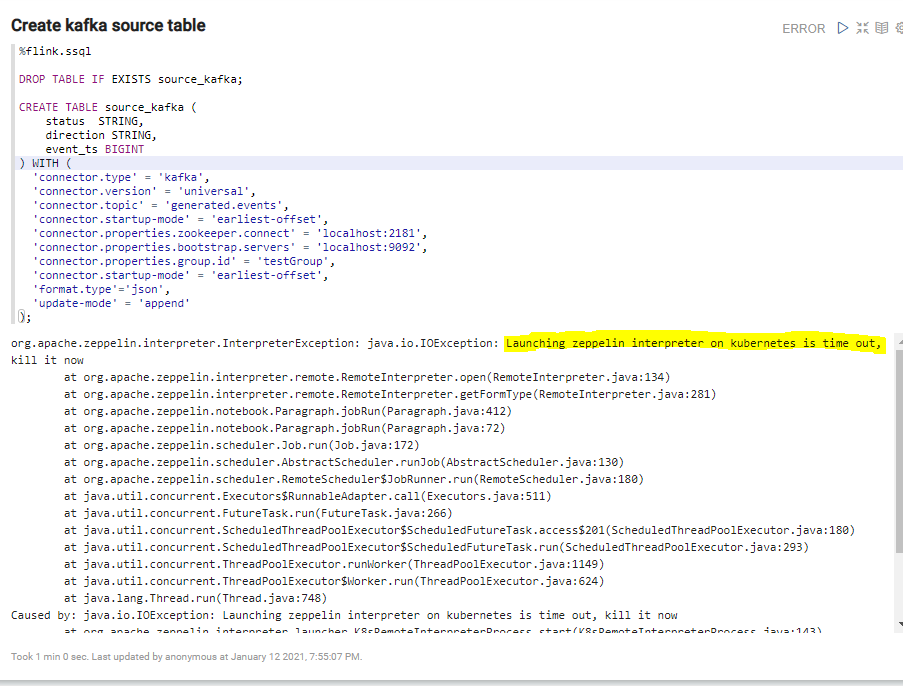903x686 pixels.
Task: Click the output scrollbar thumb
Action: click(x=899, y=450)
